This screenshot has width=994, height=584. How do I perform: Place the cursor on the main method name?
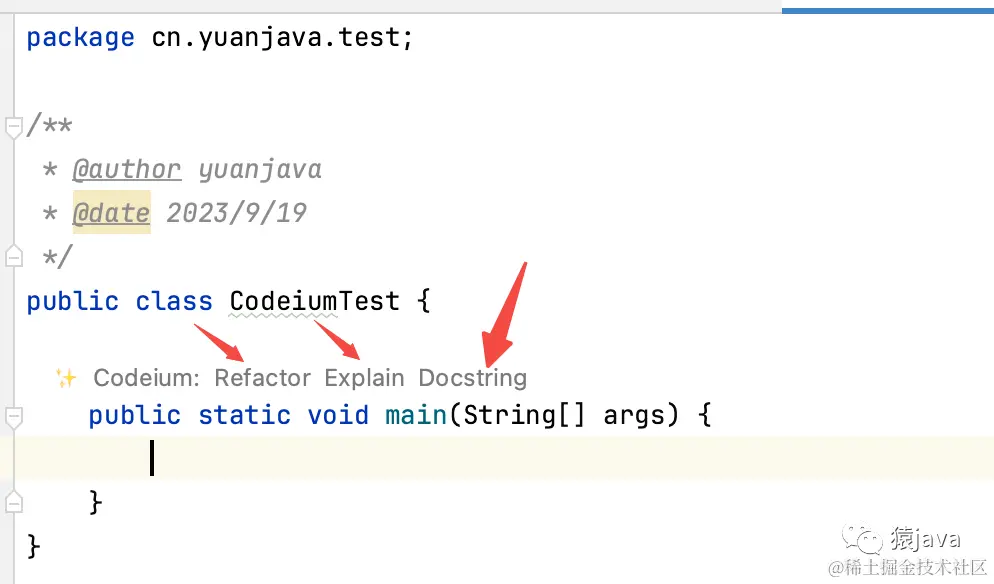[x=416, y=414]
